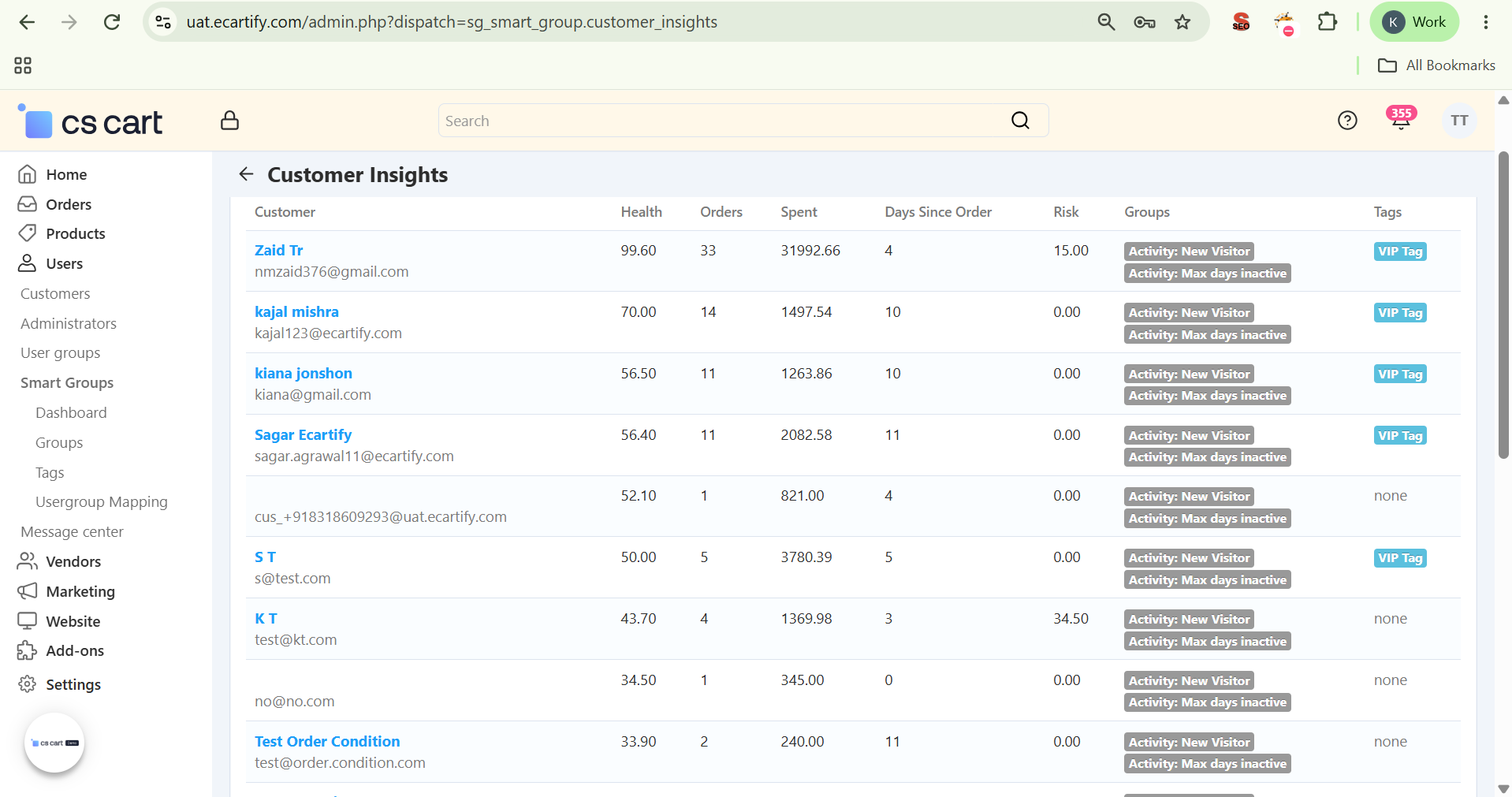Click the spent value 31992.66
Viewport: 1512px width, 797px height.
[810, 251]
